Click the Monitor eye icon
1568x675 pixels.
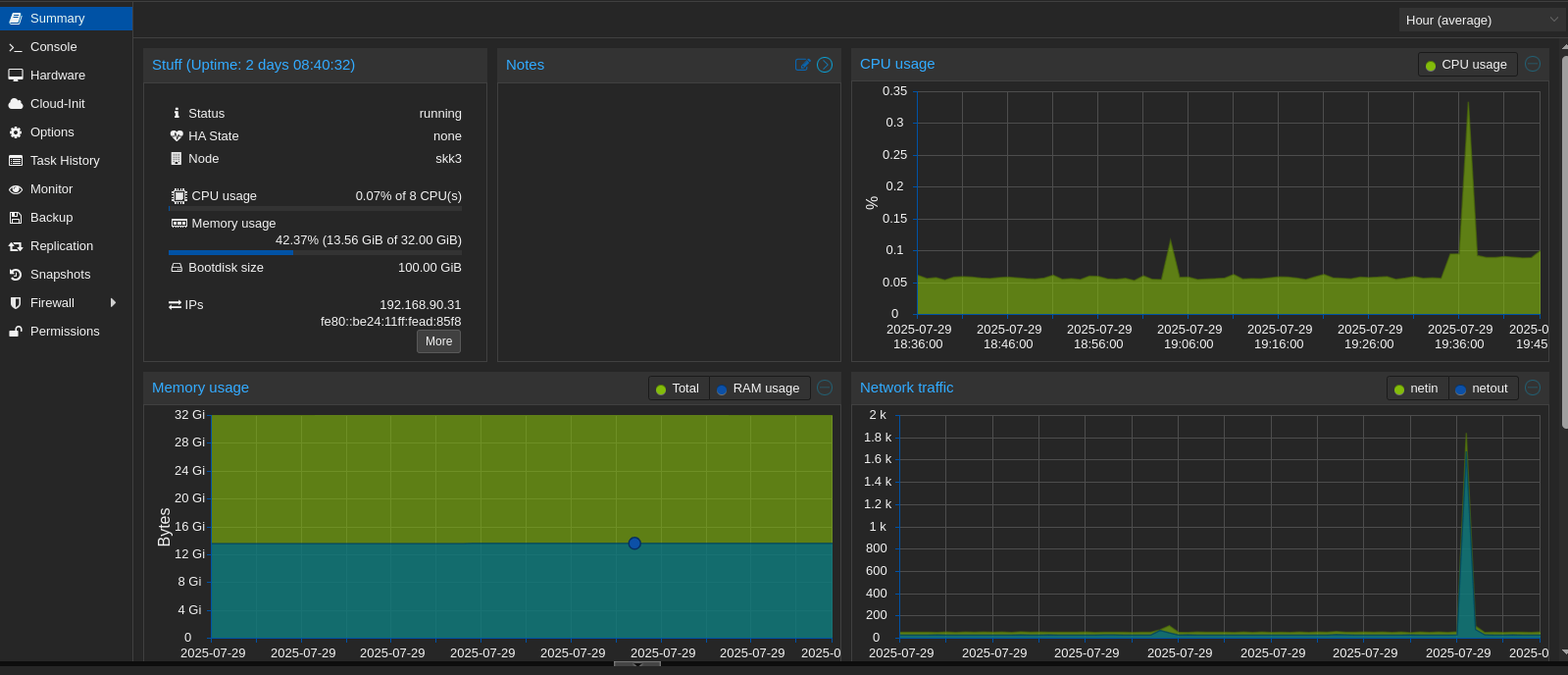click(x=16, y=189)
